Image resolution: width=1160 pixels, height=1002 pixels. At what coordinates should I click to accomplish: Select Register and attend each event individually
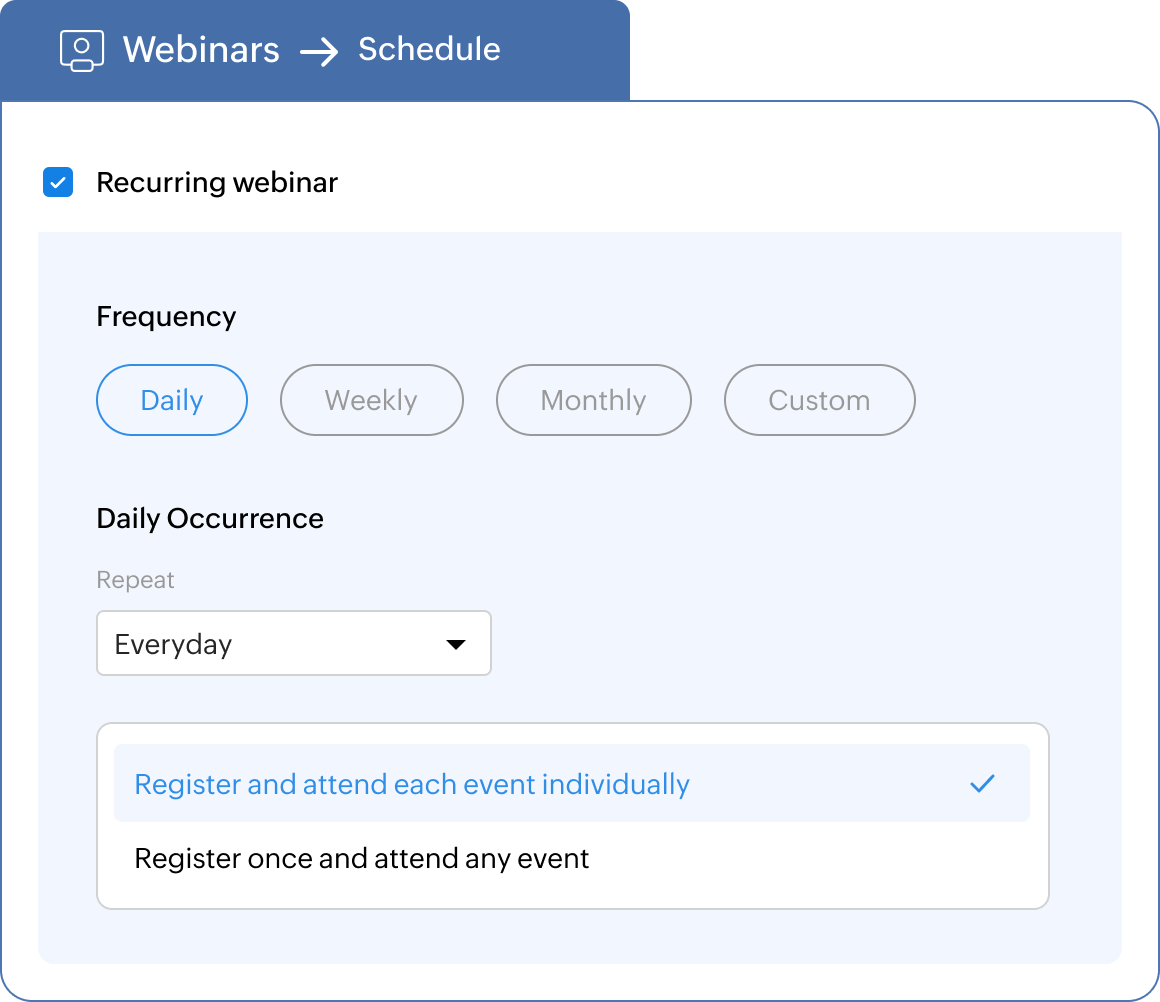click(x=411, y=784)
